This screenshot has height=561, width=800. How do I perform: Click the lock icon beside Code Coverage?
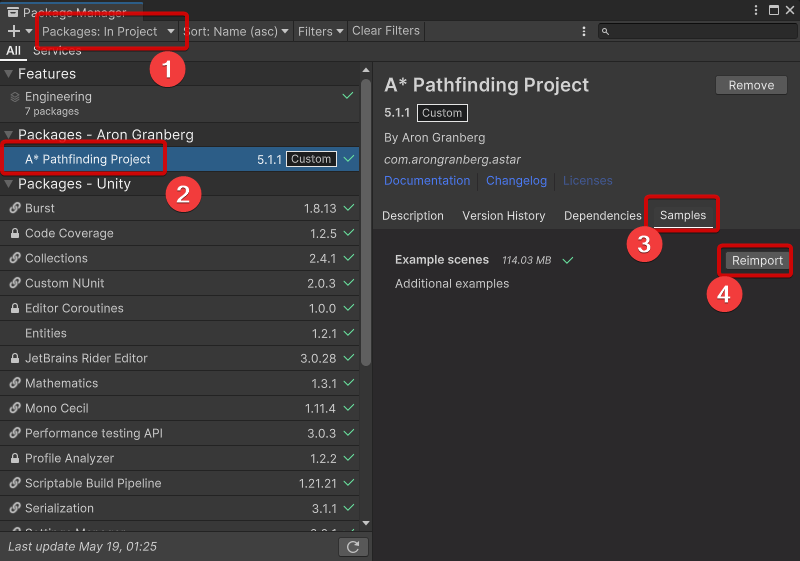coord(15,233)
